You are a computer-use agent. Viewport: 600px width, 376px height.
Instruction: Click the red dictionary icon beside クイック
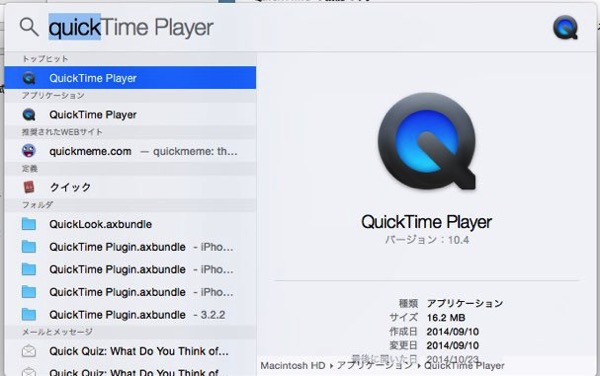point(29,187)
